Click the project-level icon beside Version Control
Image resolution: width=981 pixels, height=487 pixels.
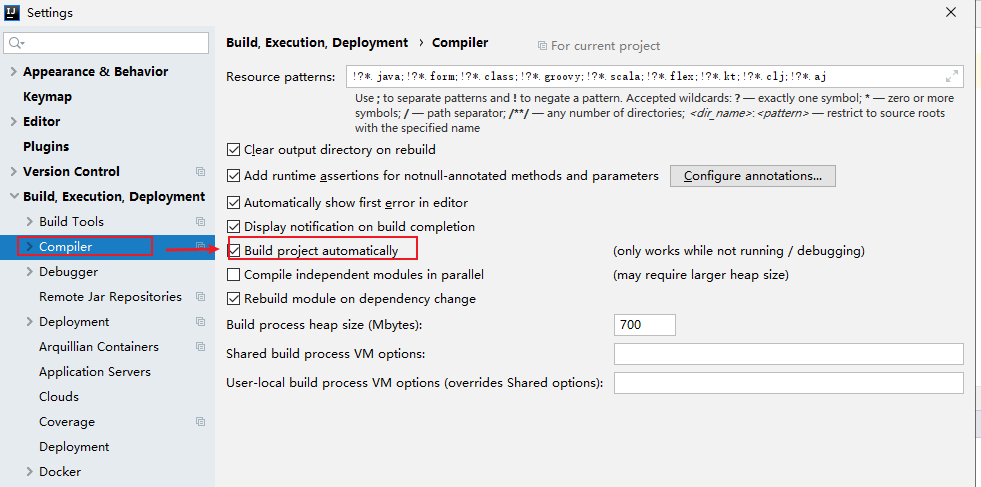[x=200, y=172]
